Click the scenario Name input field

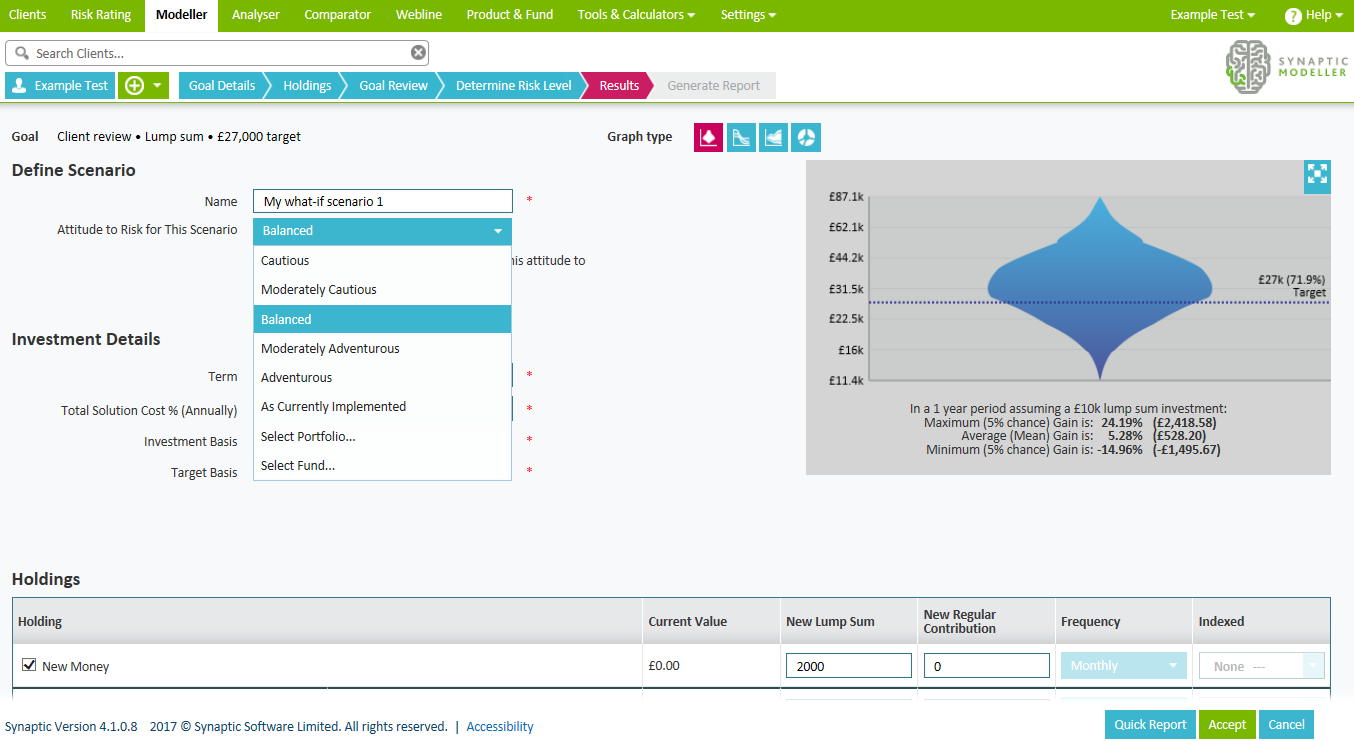click(382, 201)
